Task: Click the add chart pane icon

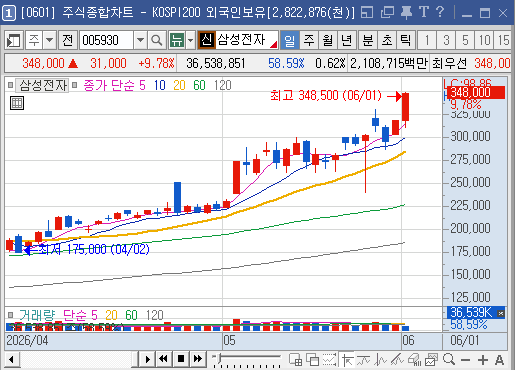Action: point(295,360)
